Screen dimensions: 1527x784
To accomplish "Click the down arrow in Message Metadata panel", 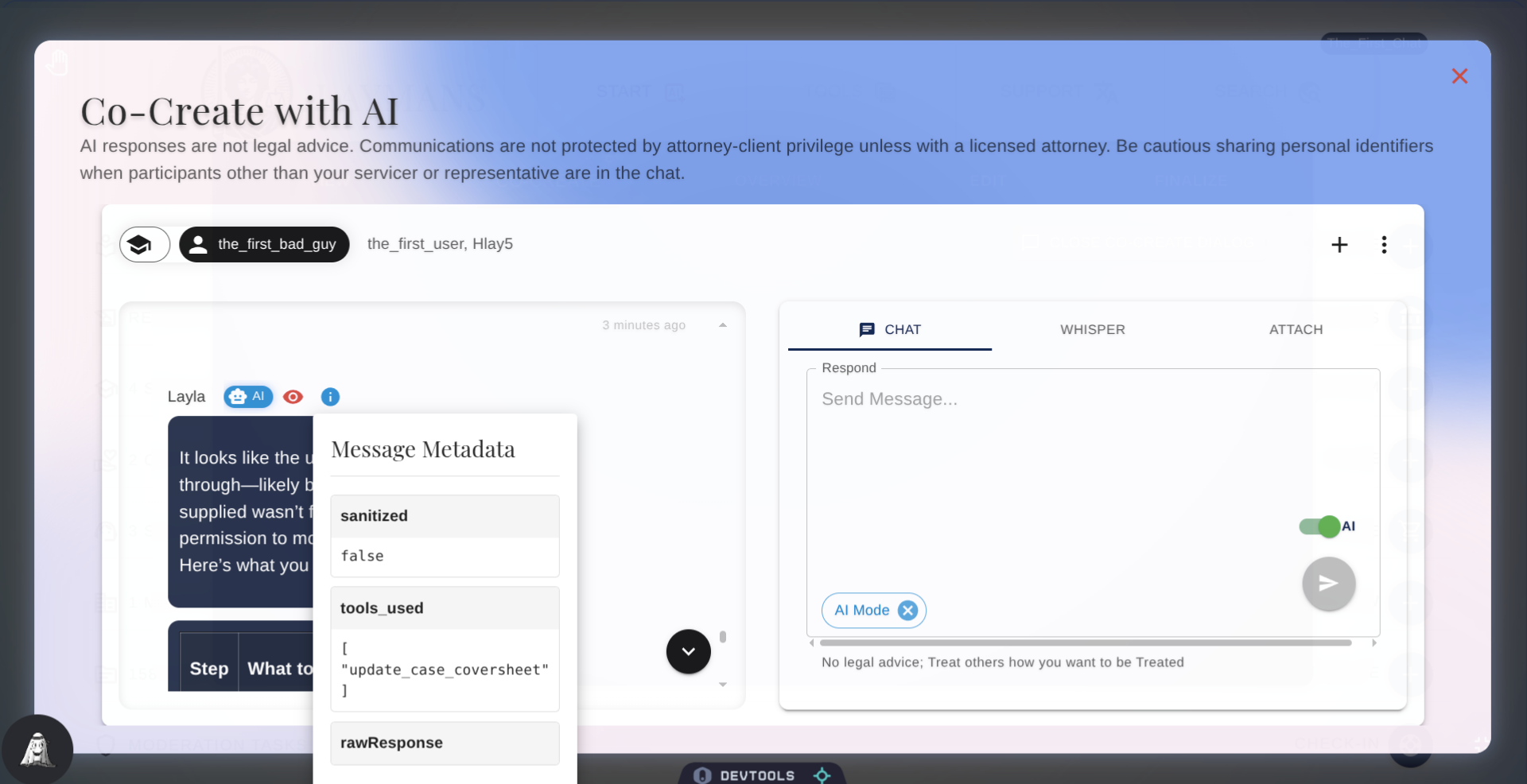I will [723, 685].
